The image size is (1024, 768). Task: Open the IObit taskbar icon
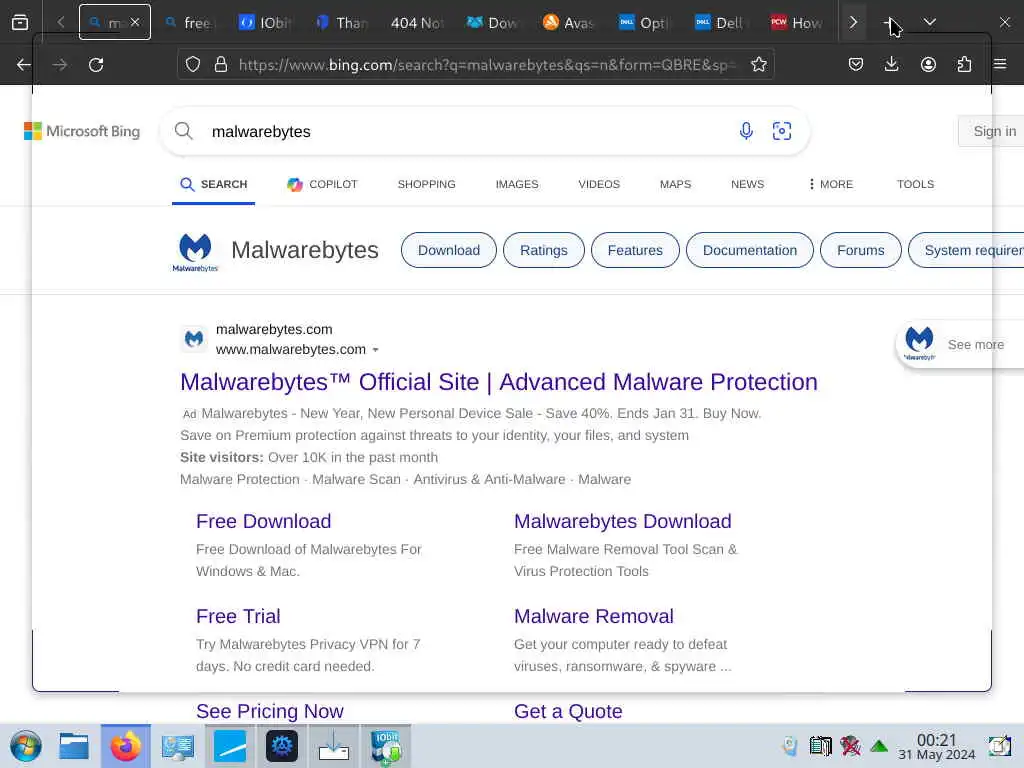(386, 746)
